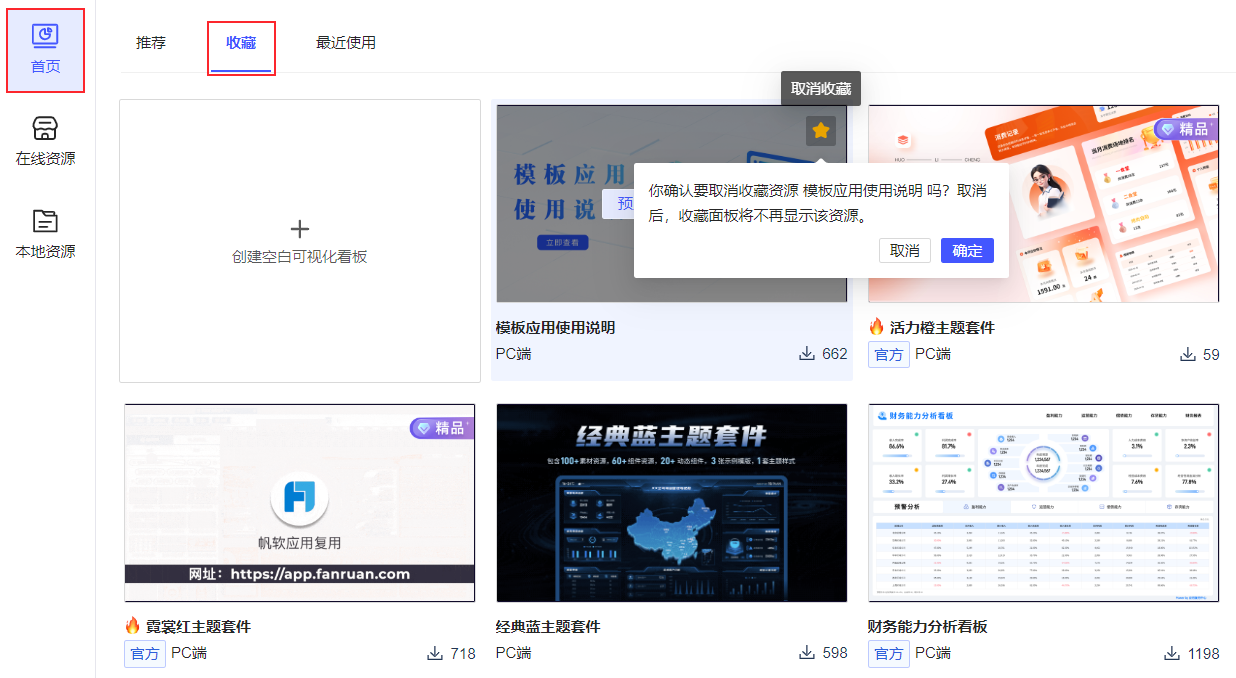Click 创建空白可视化看板 text
The height and width of the screenshot is (678, 1236).
coord(300,257)
